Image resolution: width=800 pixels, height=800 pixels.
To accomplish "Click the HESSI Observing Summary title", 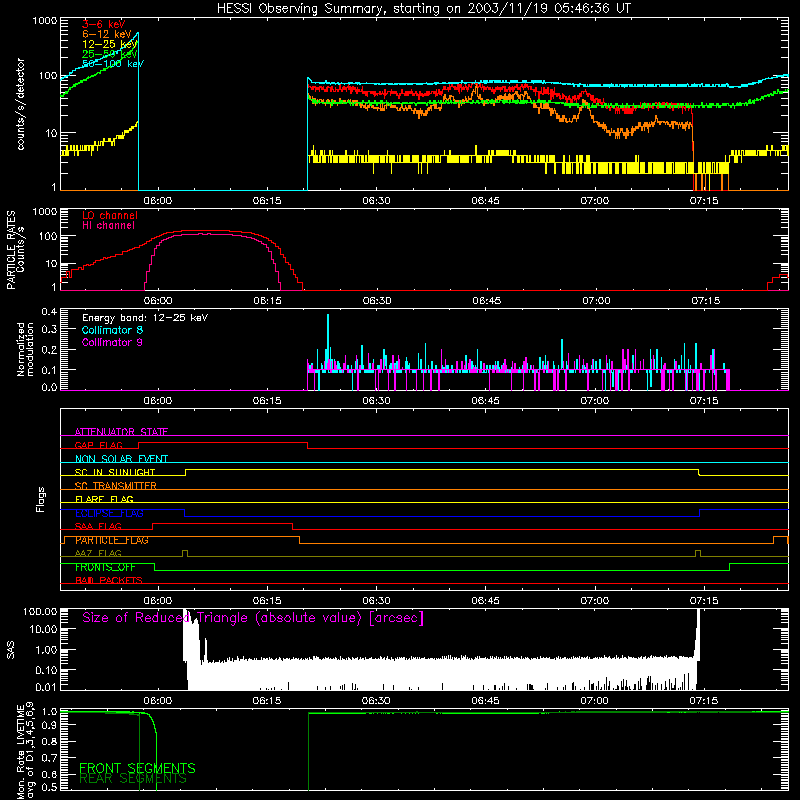I will coord(423,9).
